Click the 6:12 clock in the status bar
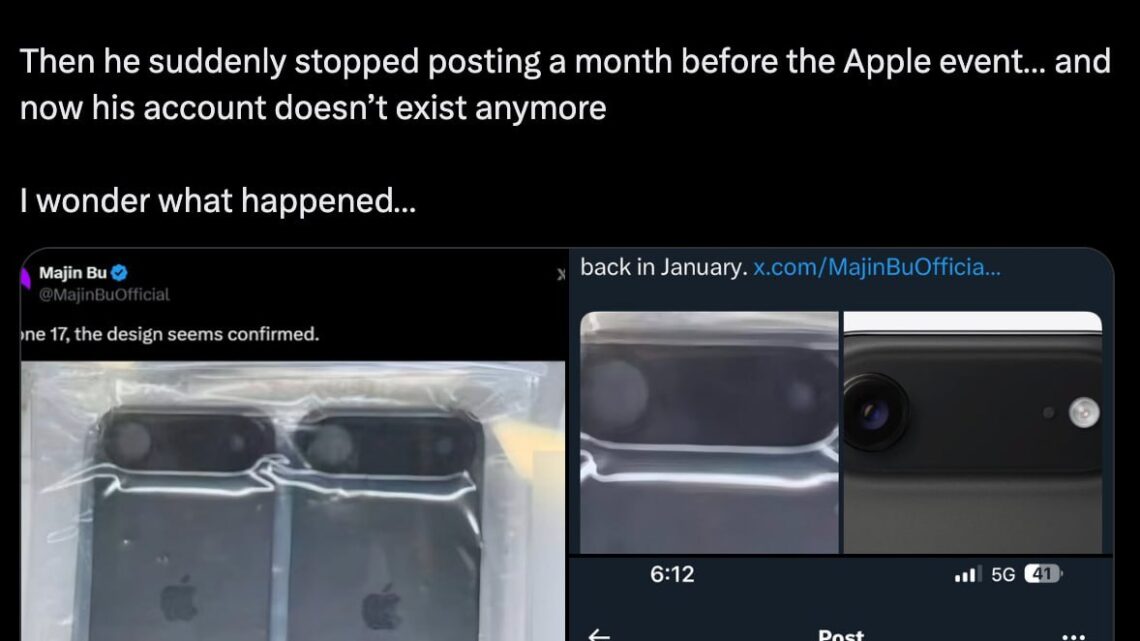This screenshot has height=641, width=1140. [672, 574]
